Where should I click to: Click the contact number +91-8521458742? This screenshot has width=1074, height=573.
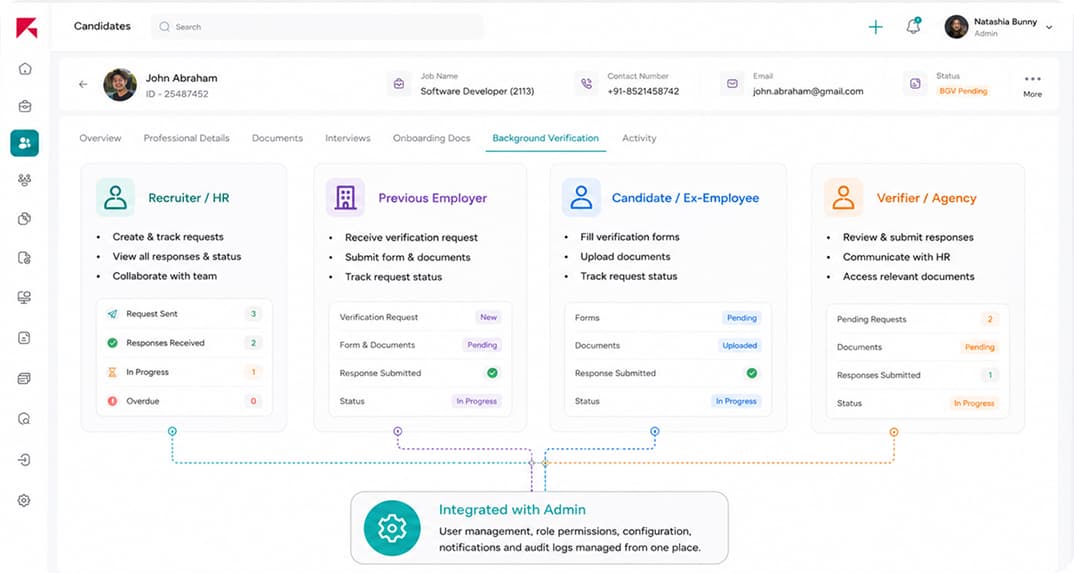643,91
